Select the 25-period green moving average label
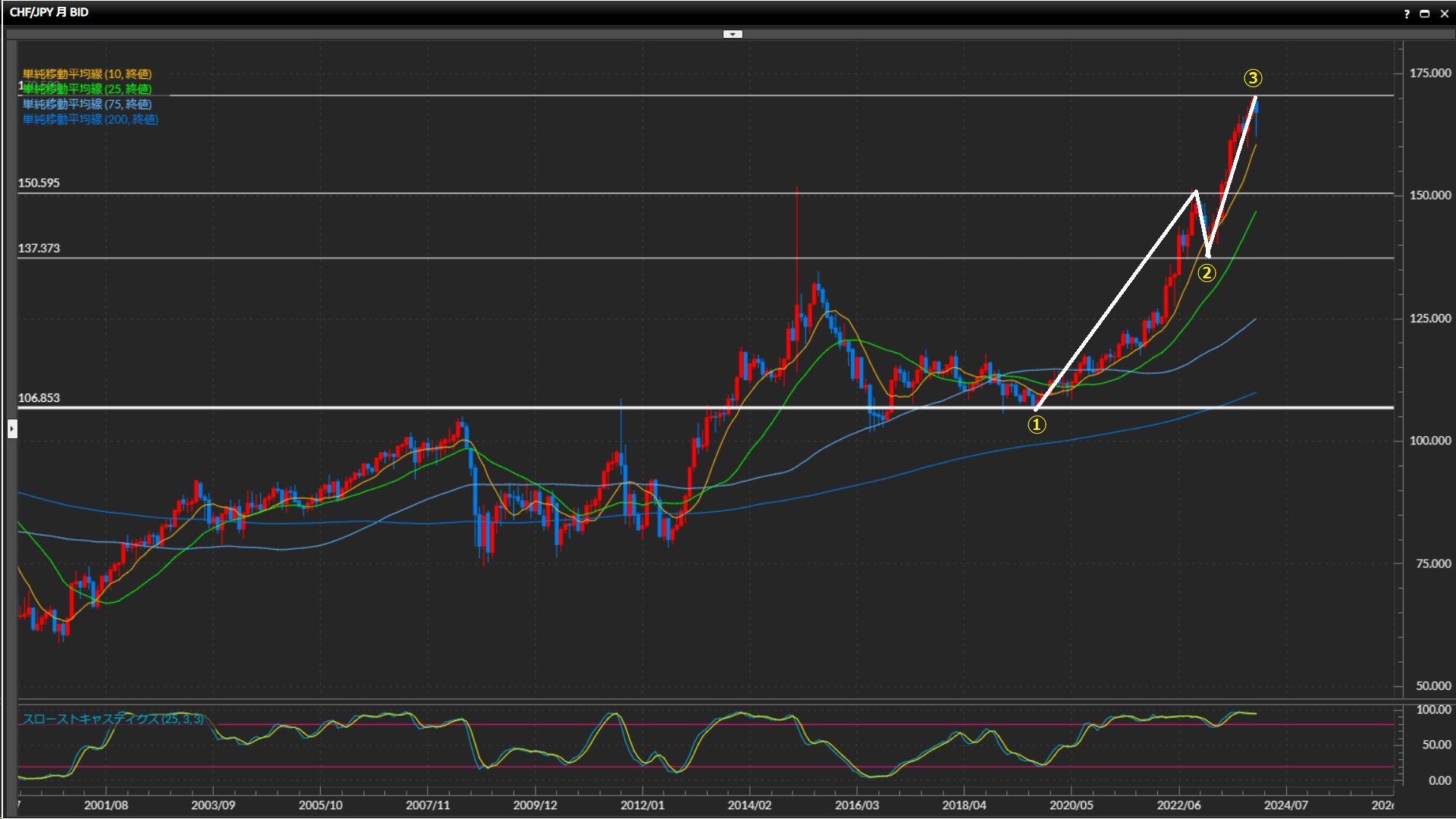This screenshot has width=1456, height=819. click(x=87, y=89)
